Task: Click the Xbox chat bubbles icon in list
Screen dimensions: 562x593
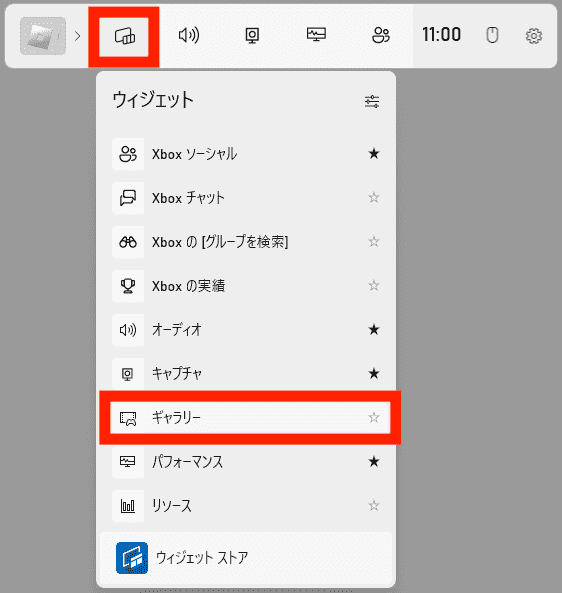Action: (x=128, y=198)
